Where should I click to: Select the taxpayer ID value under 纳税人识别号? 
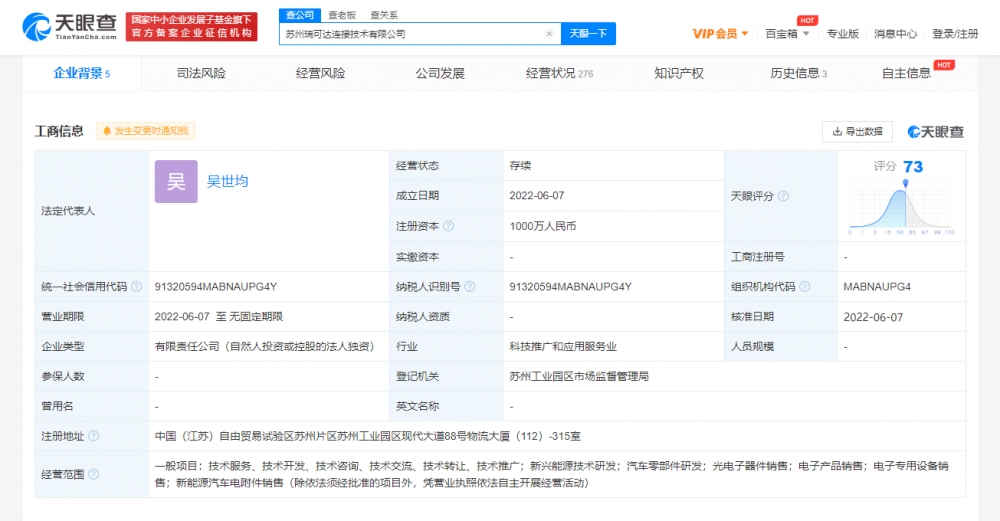pos(570,287)
